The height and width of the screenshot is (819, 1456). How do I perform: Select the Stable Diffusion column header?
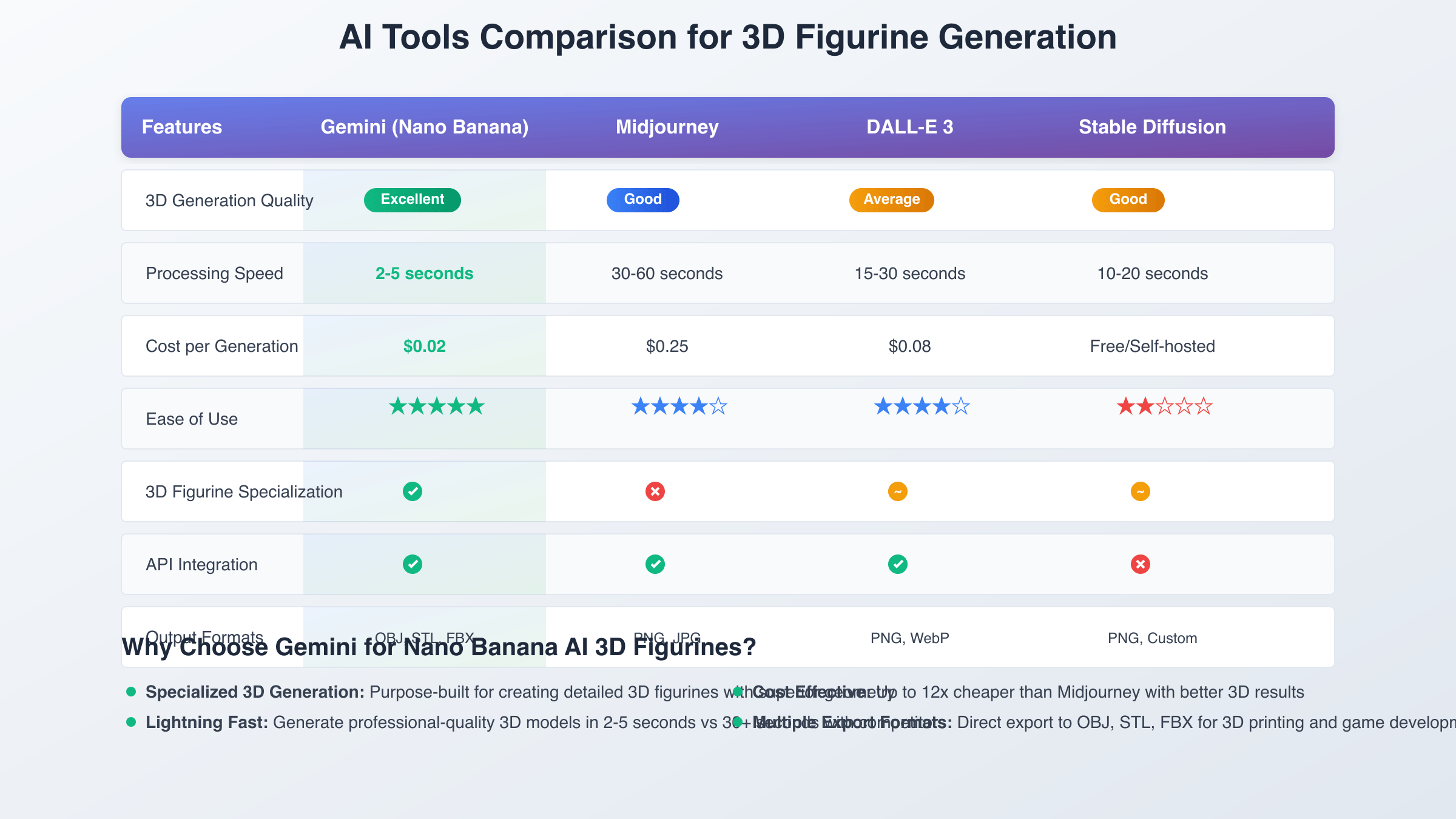click(x=1153, y=127)
